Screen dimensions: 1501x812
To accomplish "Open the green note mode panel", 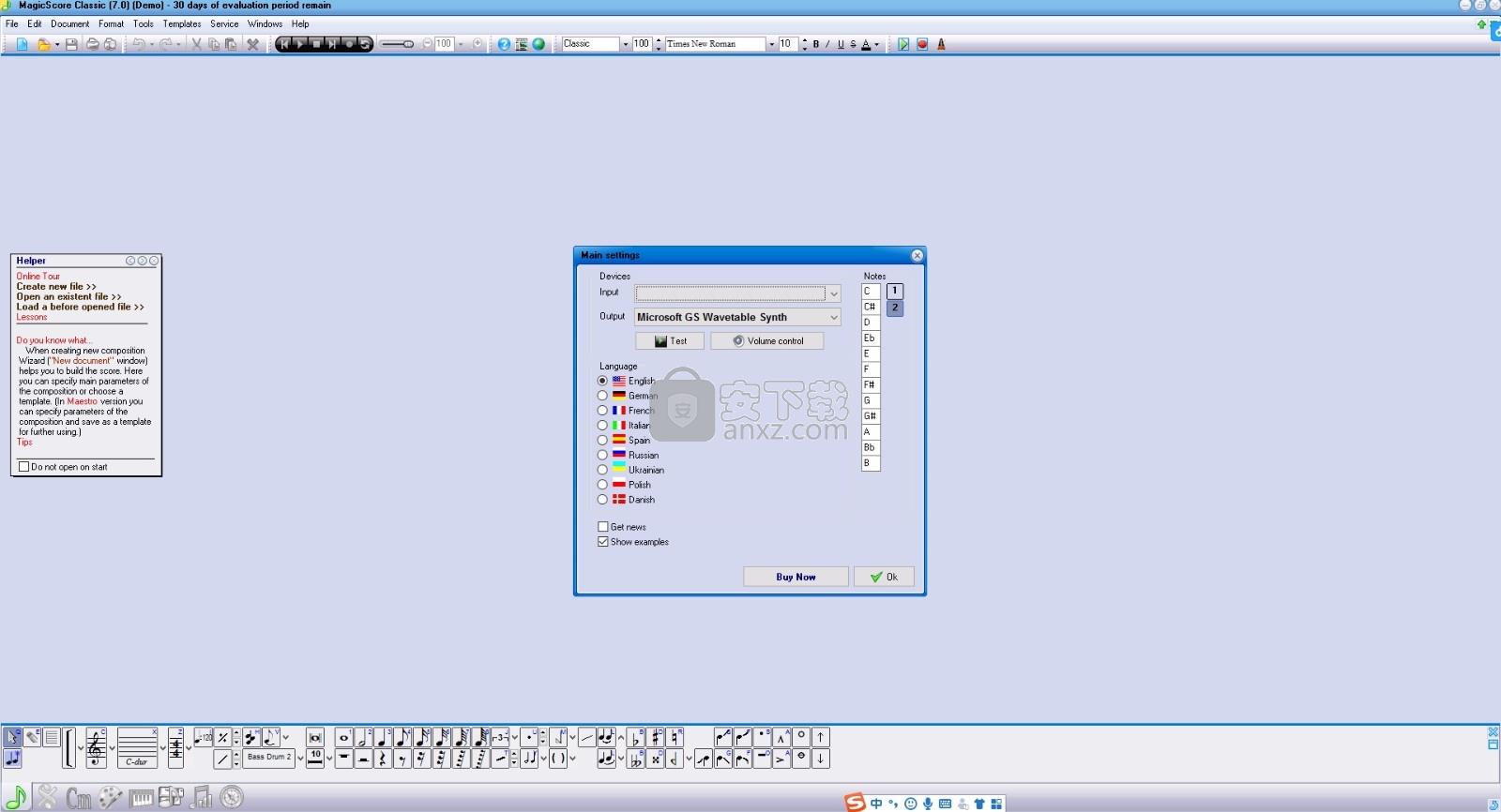I will [16, 797].
